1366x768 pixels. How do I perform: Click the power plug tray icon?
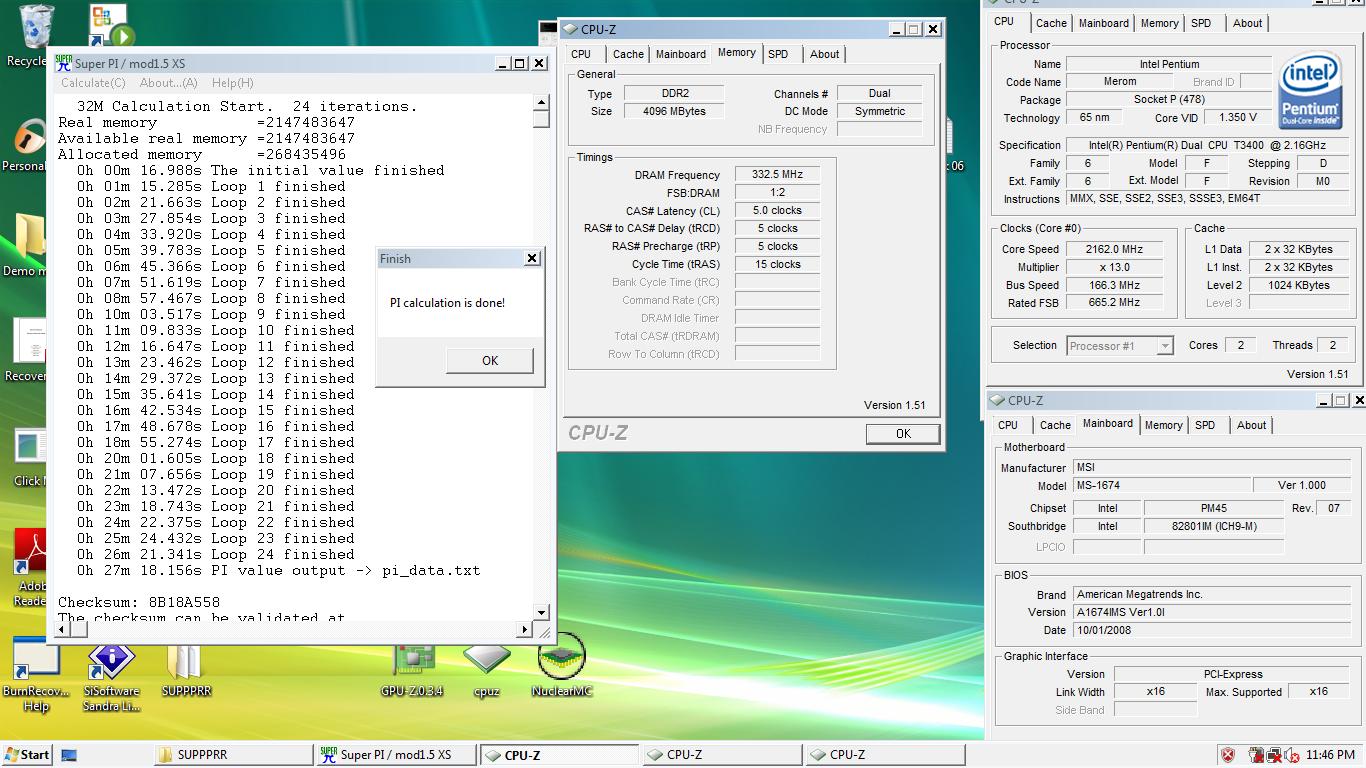(x=1258, y=755)
